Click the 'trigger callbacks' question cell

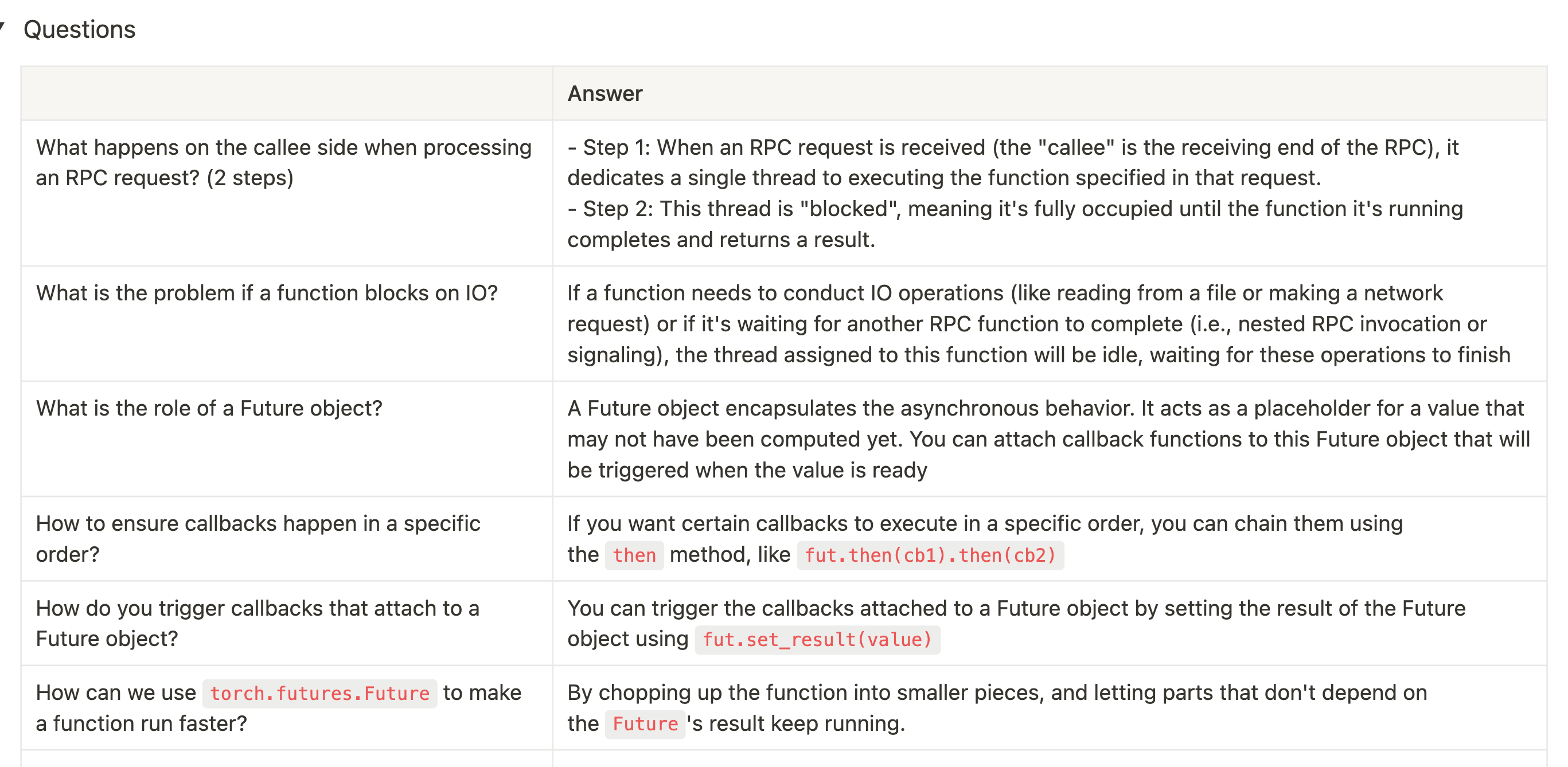(x=287, y=624)
